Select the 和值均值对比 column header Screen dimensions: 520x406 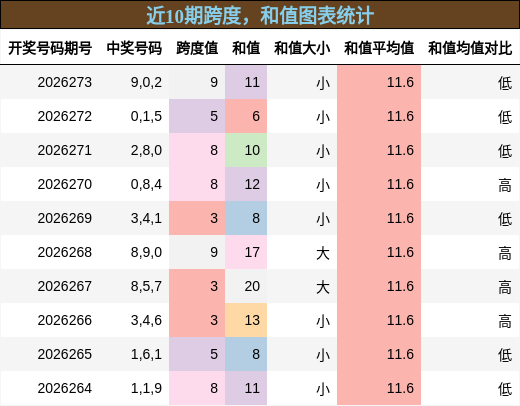point(470,48)
